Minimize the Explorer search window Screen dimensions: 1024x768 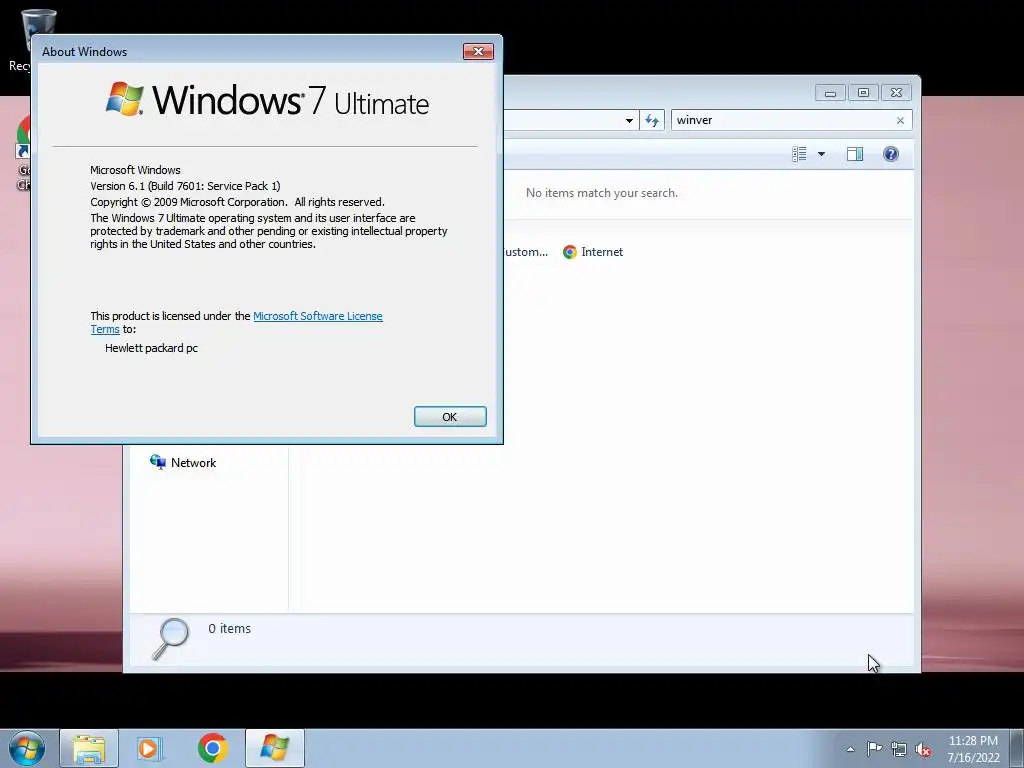coord(830,93)
